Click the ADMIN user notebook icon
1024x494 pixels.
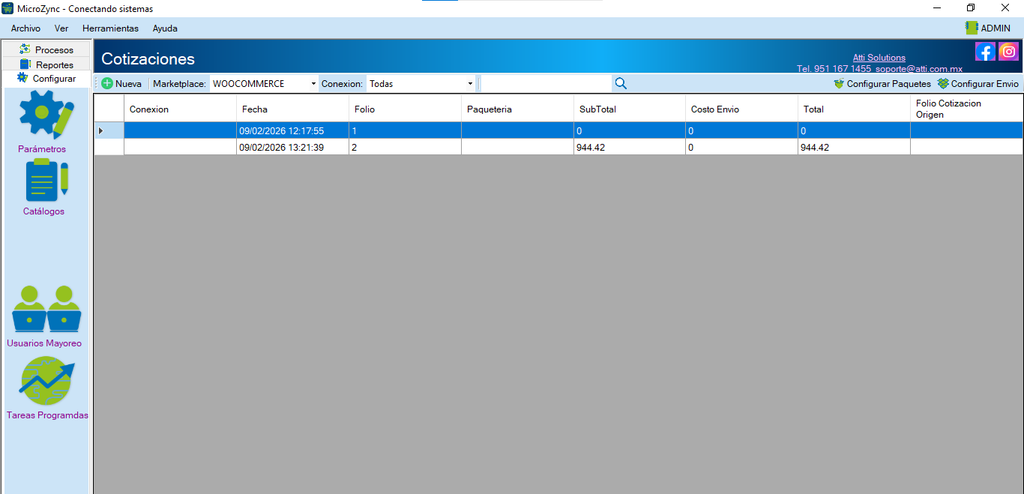(972, 28)
